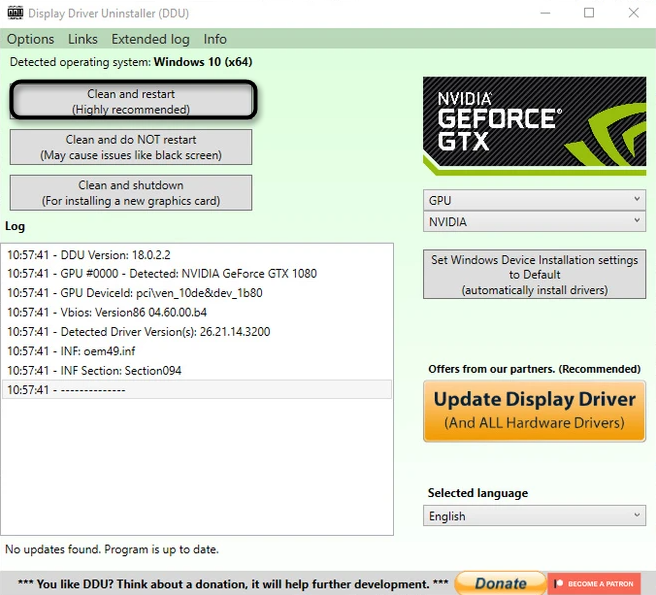This screenshot has width=656, height=595.
Task: Maximize the DDU window
Action: [x=589, y=13]
